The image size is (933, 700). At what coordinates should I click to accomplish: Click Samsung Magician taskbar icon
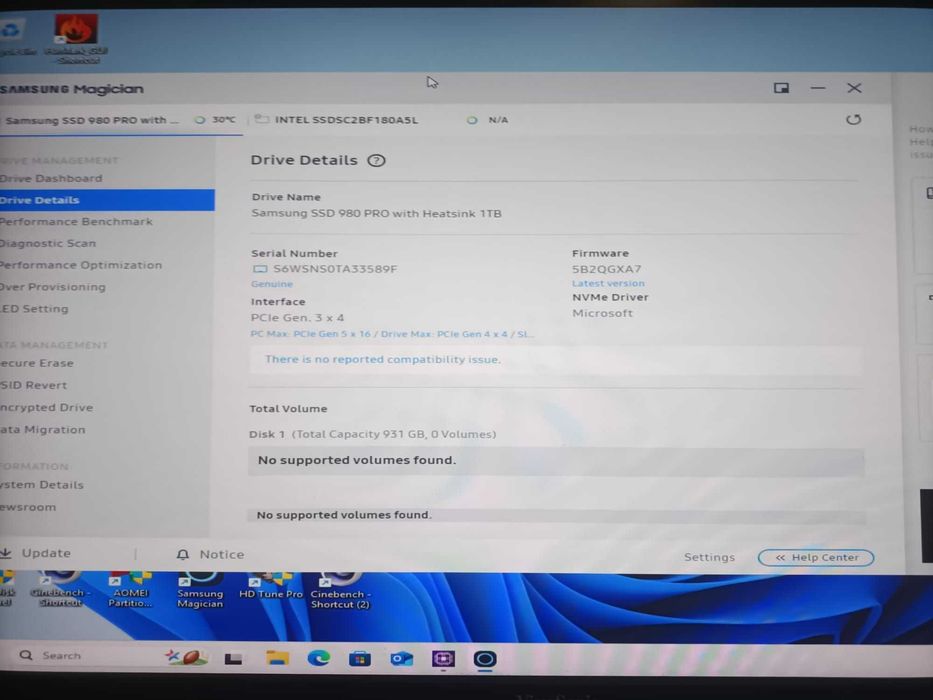tap(484, 659)
